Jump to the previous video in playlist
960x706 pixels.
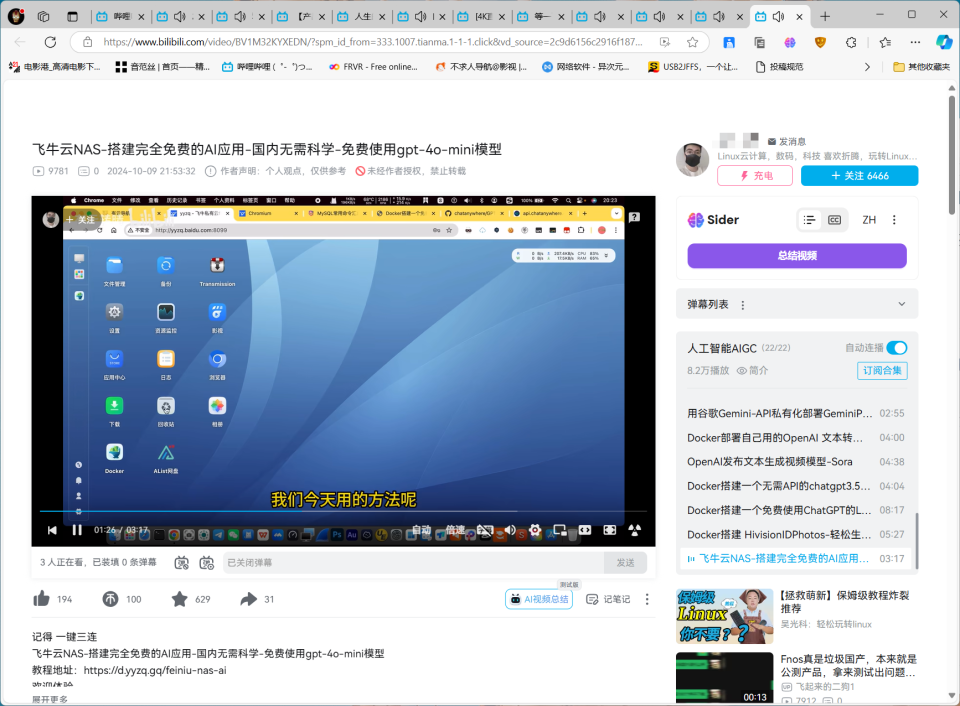click(x=52, y=530)
